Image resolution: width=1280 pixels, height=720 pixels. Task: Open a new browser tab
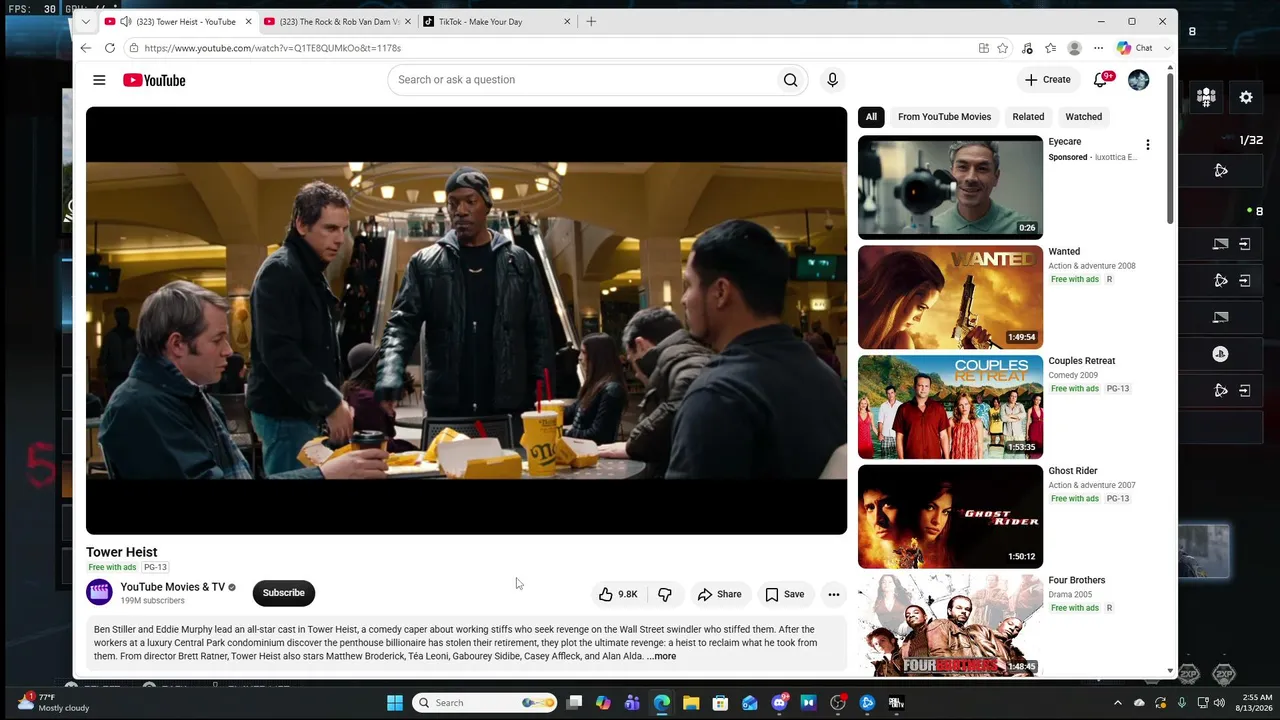[591, 21]
